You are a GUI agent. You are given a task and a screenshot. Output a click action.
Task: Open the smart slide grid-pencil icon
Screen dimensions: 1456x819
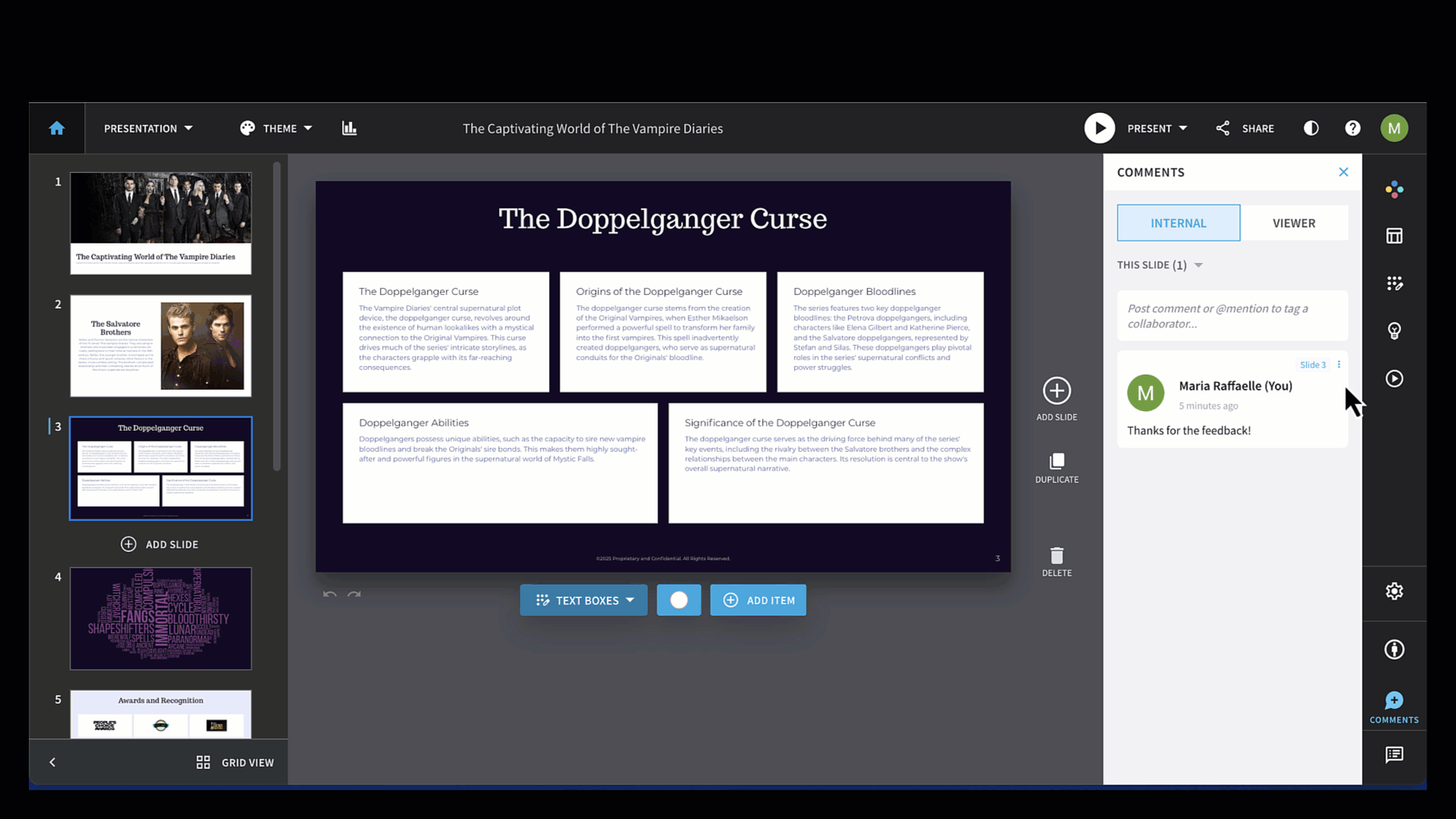click(x=1394, y=284)
